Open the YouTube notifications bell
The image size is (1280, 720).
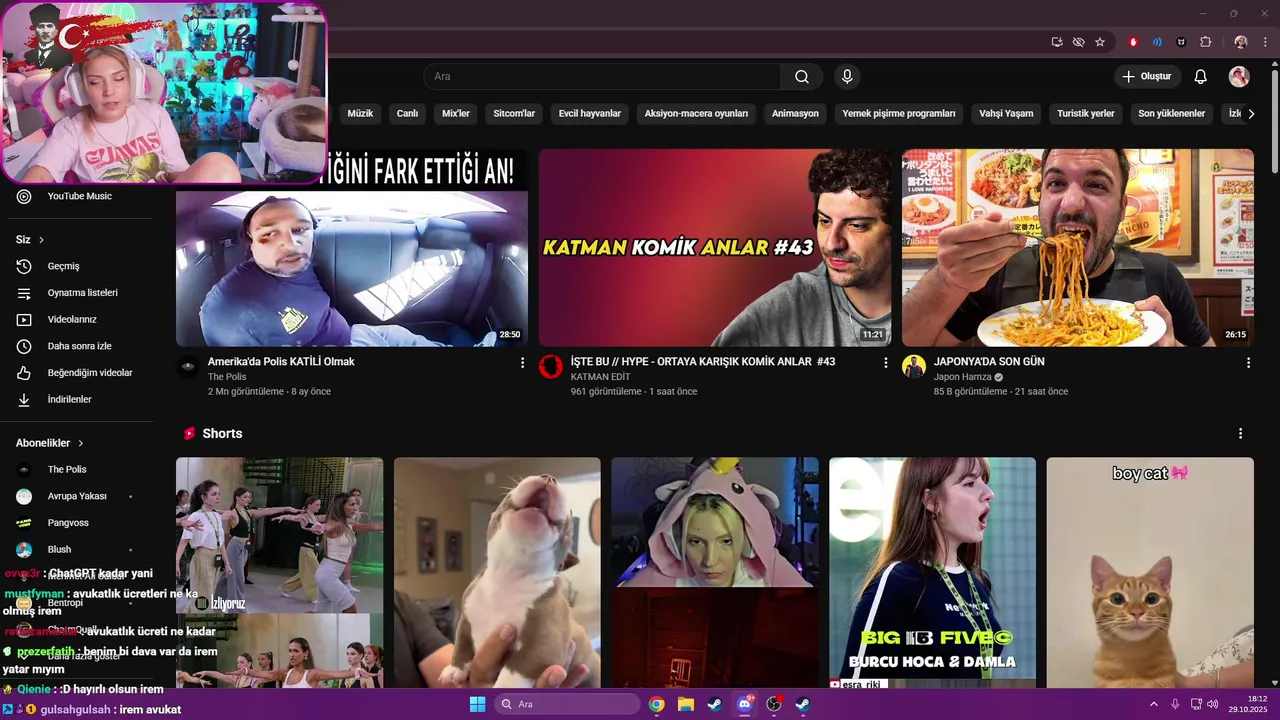[x=1201, y=77]
